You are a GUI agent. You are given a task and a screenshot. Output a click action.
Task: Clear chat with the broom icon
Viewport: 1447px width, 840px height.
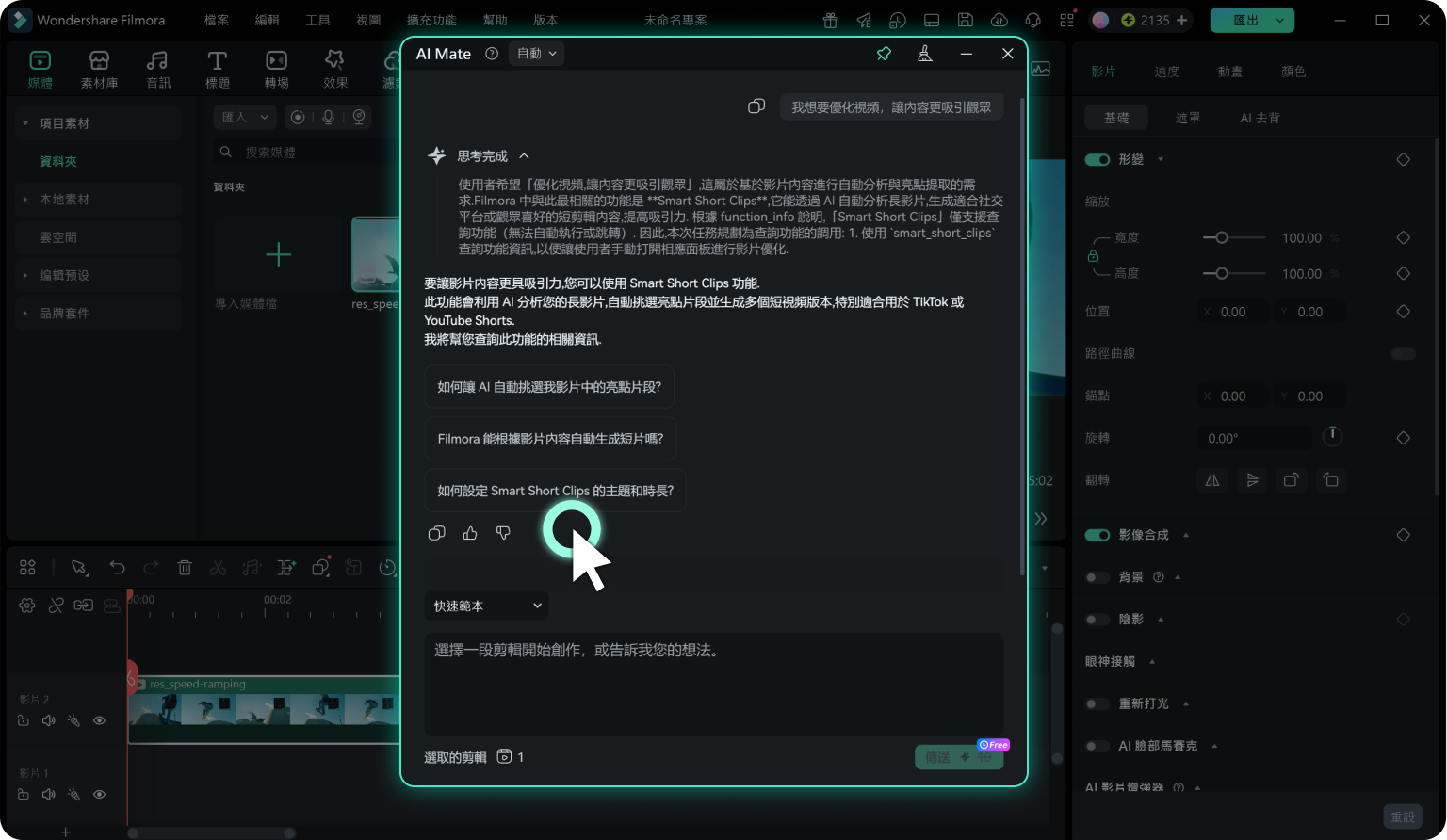tap(925, 54)
